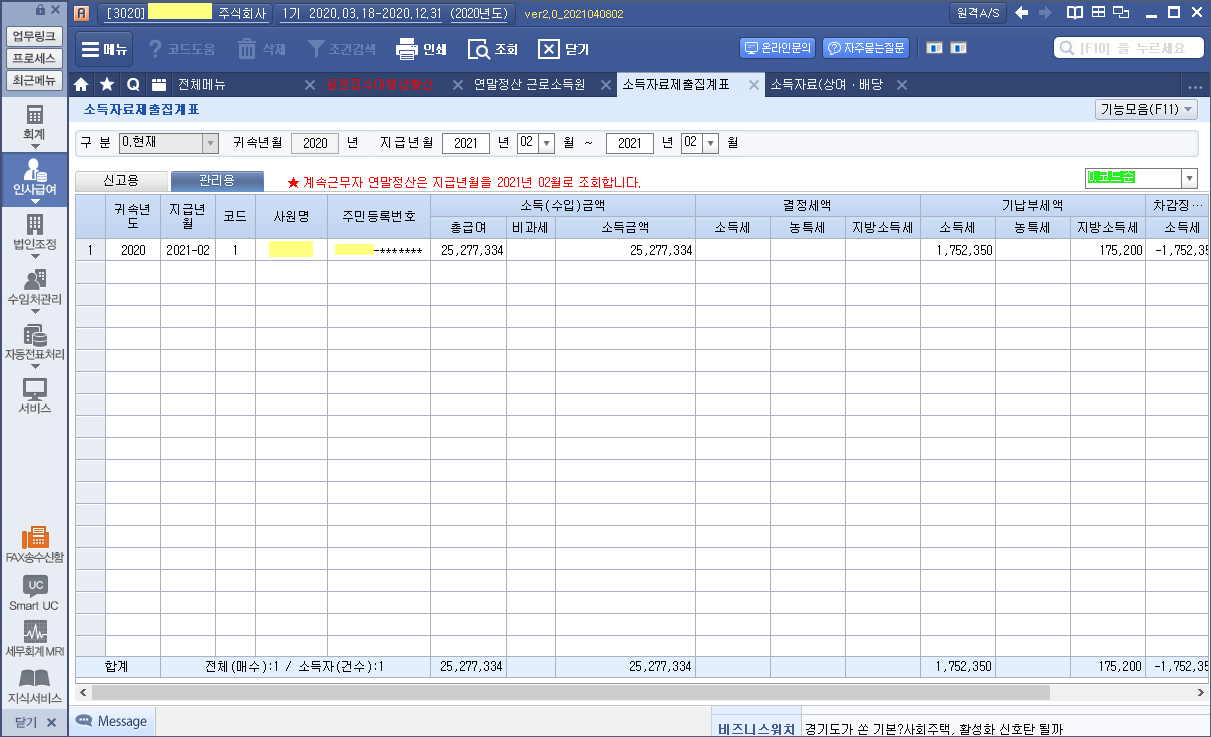The width and height of the screenshot is (1211, 737).
Task: Click the 업무링크 button
Action: pyautogui.click(x=34, y=36)
